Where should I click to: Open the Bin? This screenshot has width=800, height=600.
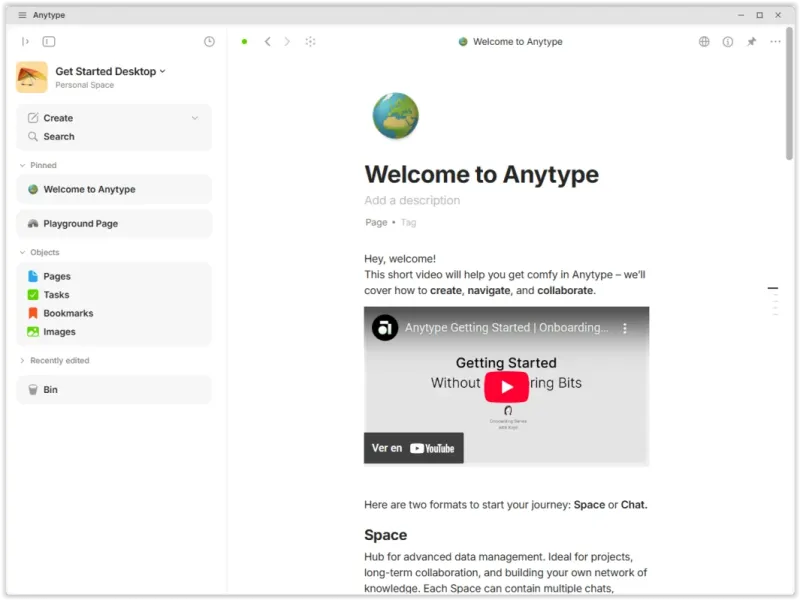(x=114, y=389)
